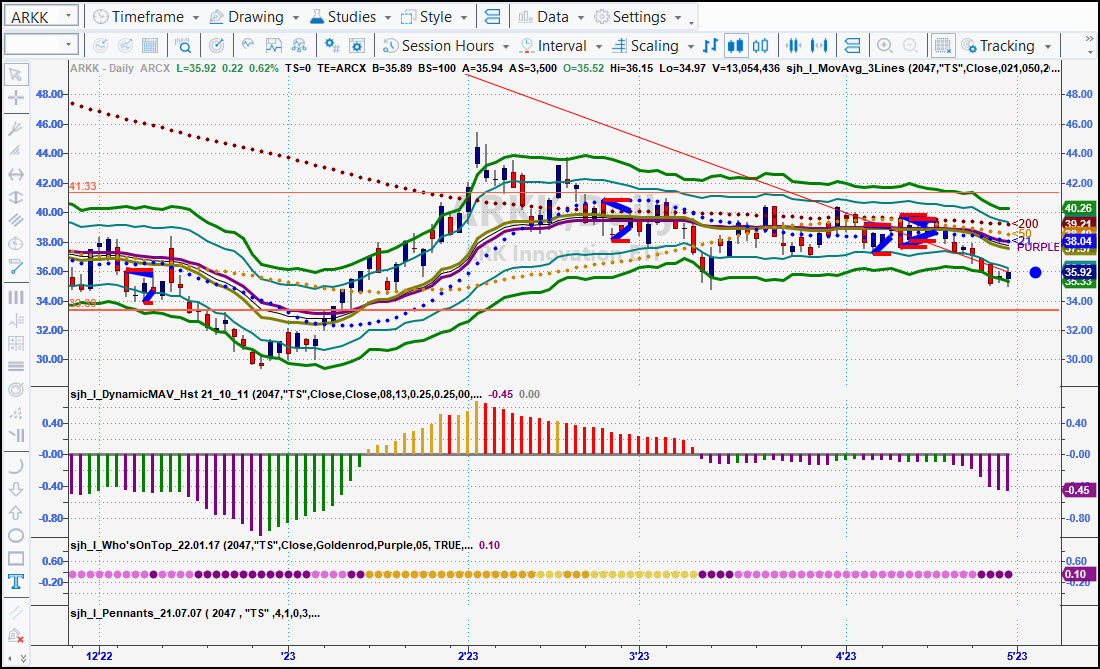Click the delete drawing objects tool
1100x669 pixels.
[x=15, y=635]
